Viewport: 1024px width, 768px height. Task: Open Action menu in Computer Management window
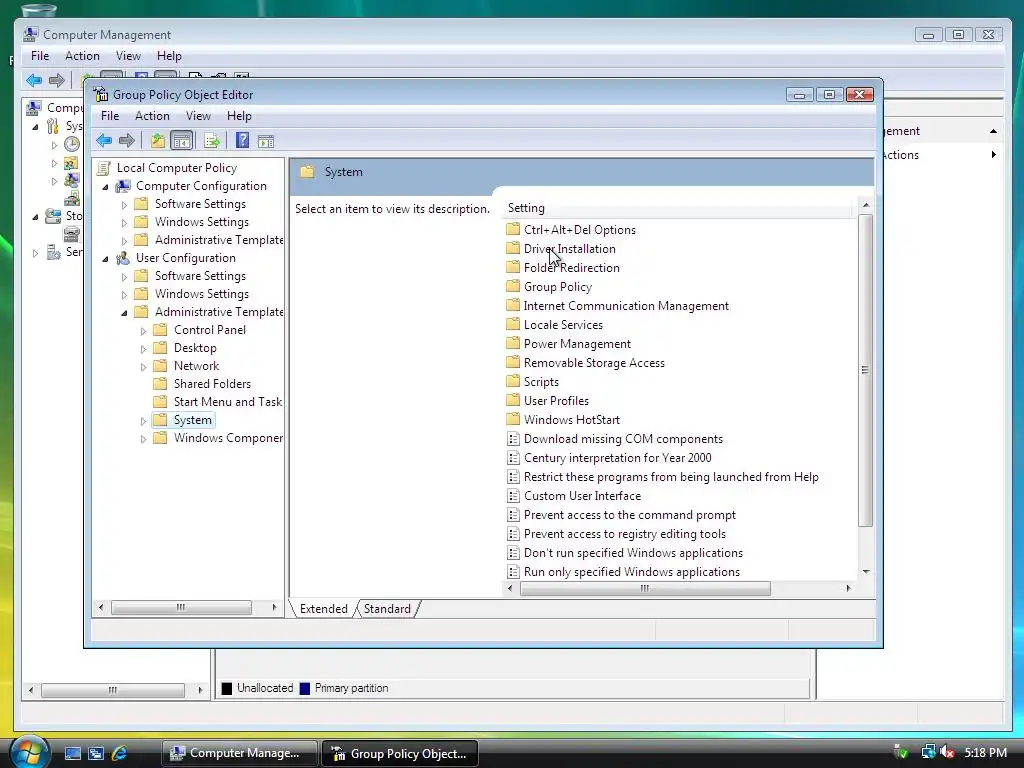pos(82,56)
